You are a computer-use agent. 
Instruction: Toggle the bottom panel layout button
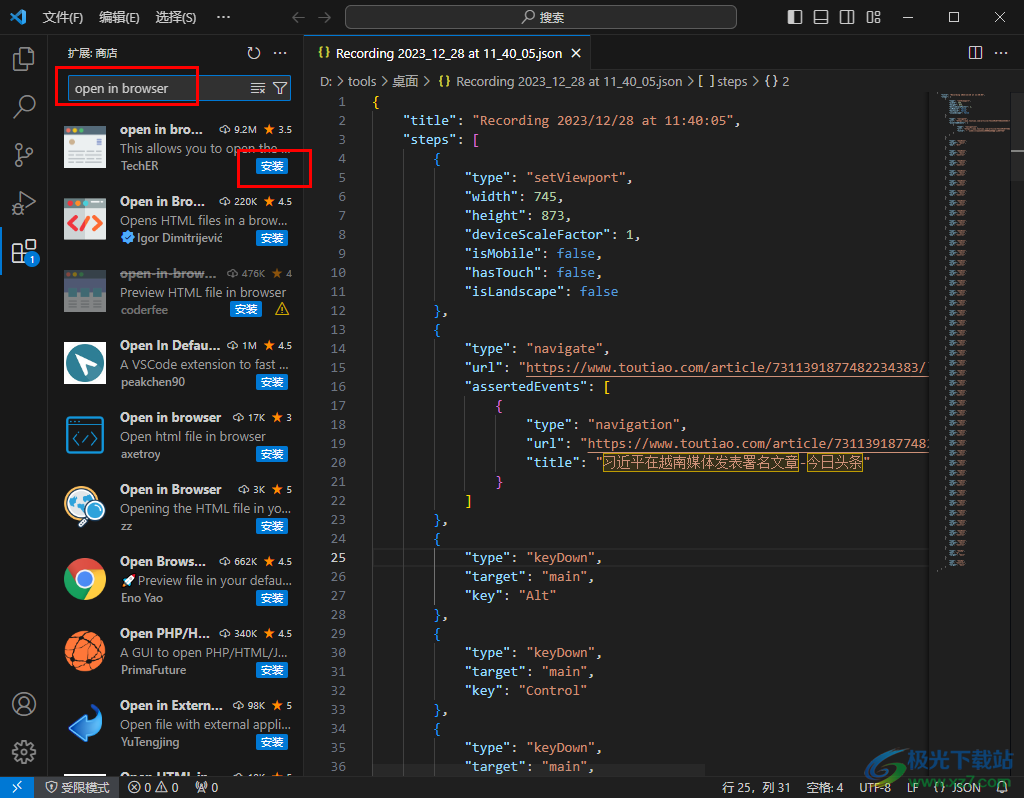tap(821, 17)
